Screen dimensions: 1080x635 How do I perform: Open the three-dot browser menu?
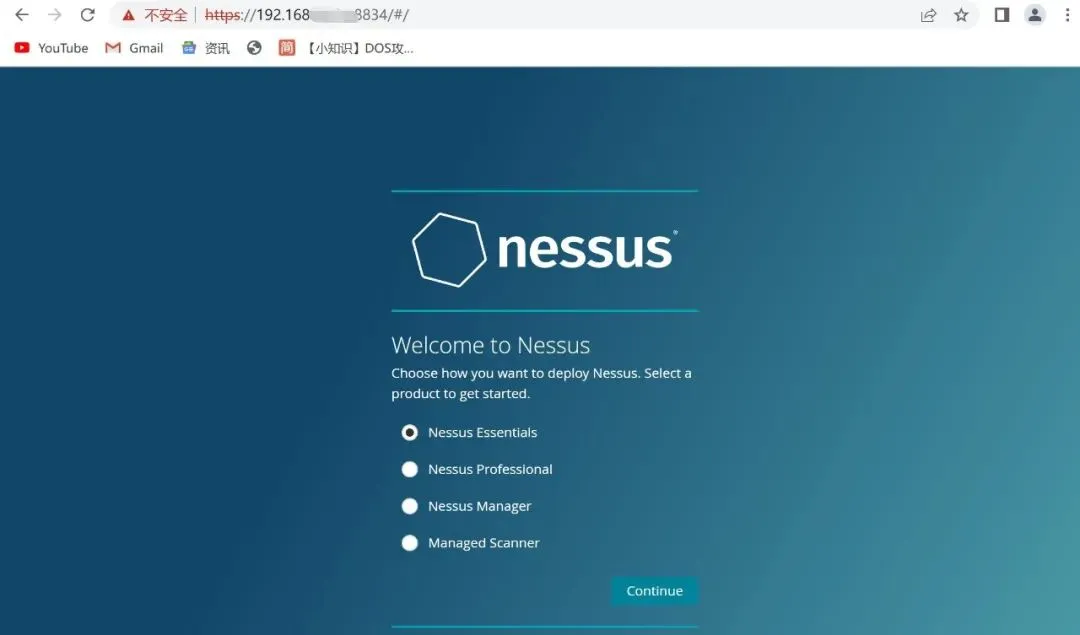[1068, 15]
